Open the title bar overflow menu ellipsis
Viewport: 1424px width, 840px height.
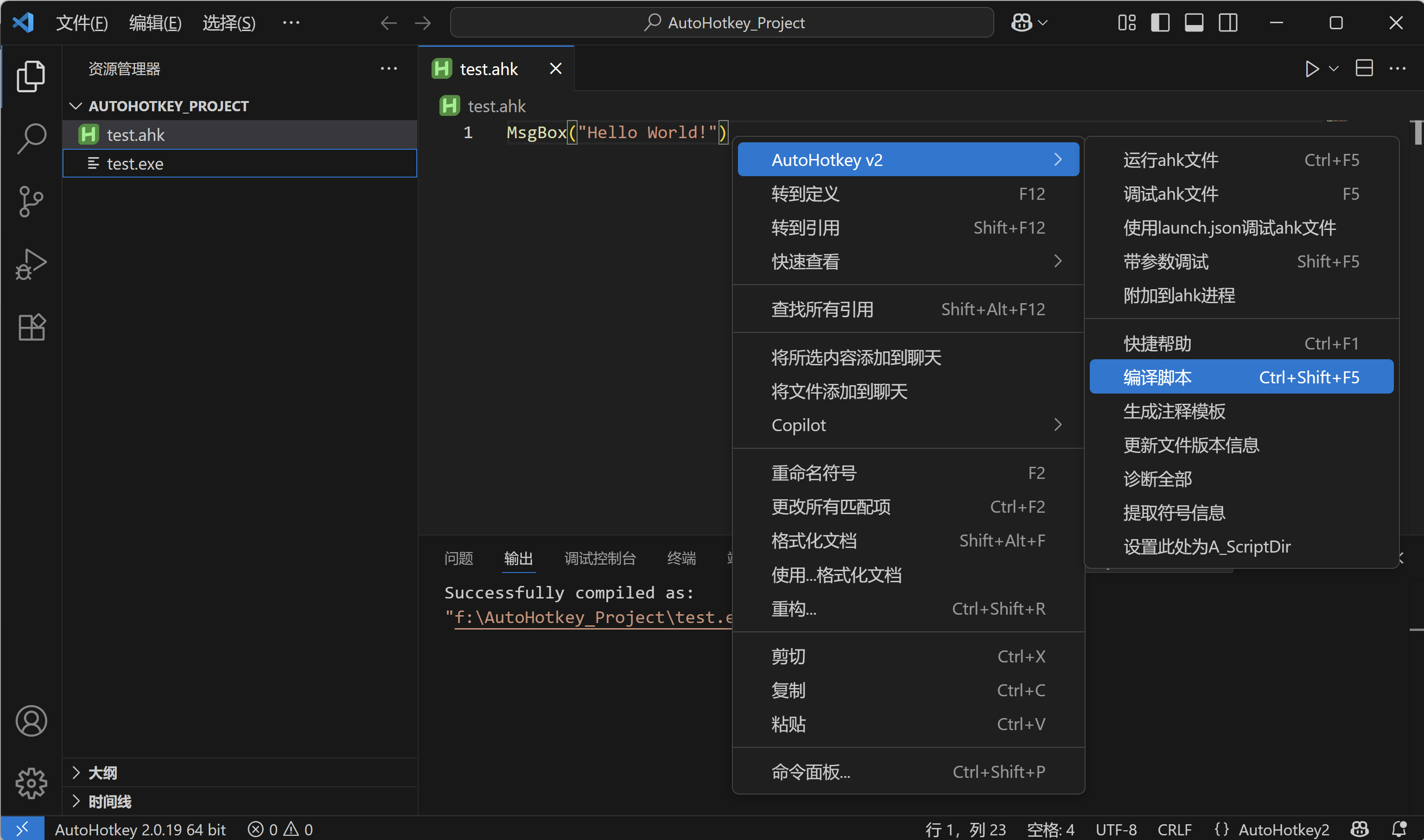coord(291,23)
